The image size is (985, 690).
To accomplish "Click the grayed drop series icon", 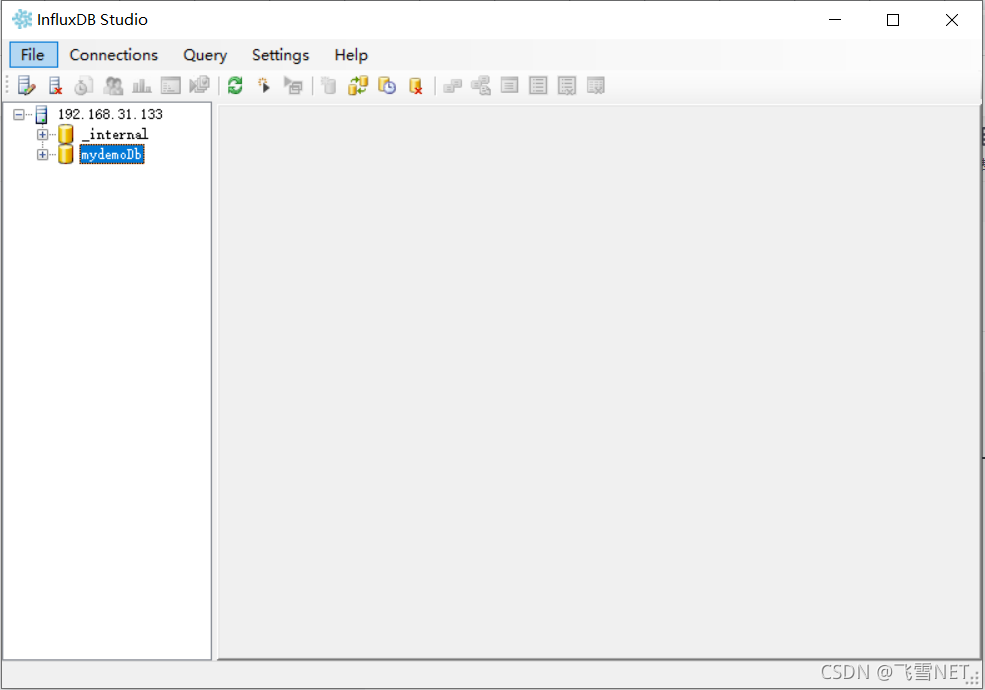I will 567,85.
